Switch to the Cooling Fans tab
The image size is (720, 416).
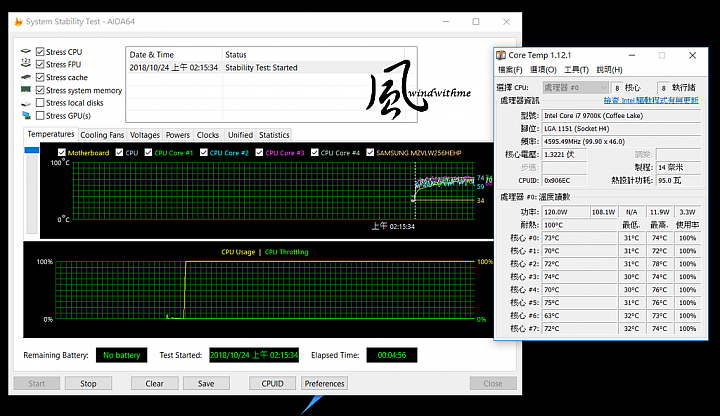102,135
